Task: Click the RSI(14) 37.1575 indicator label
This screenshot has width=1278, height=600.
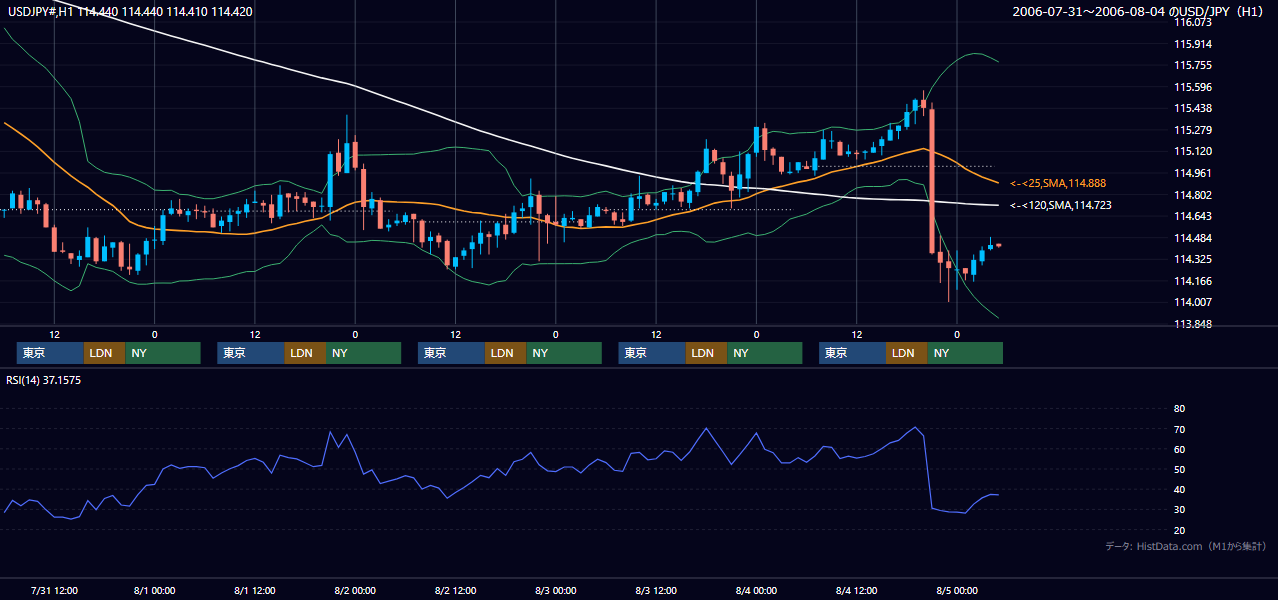Action: tap(44, 380)
